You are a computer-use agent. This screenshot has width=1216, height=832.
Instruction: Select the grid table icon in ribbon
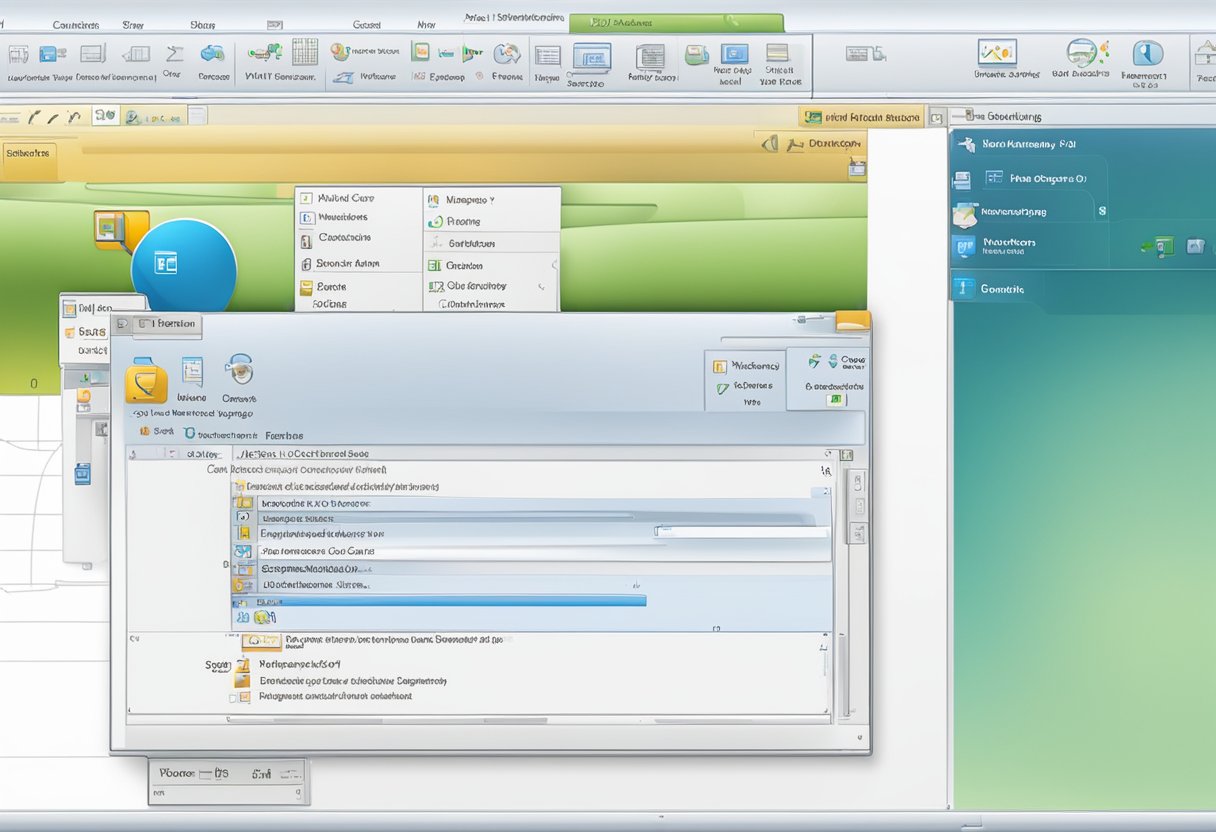pos(304,53)
